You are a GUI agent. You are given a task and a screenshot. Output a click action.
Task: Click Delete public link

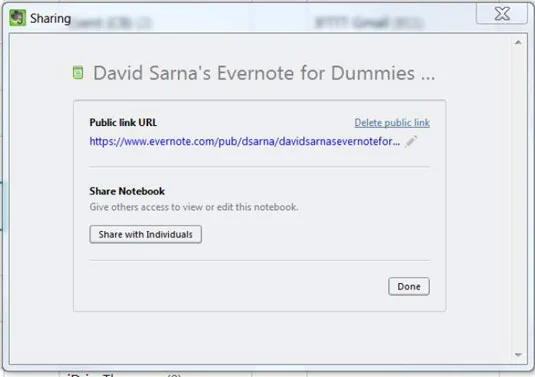tap(392, 122)
